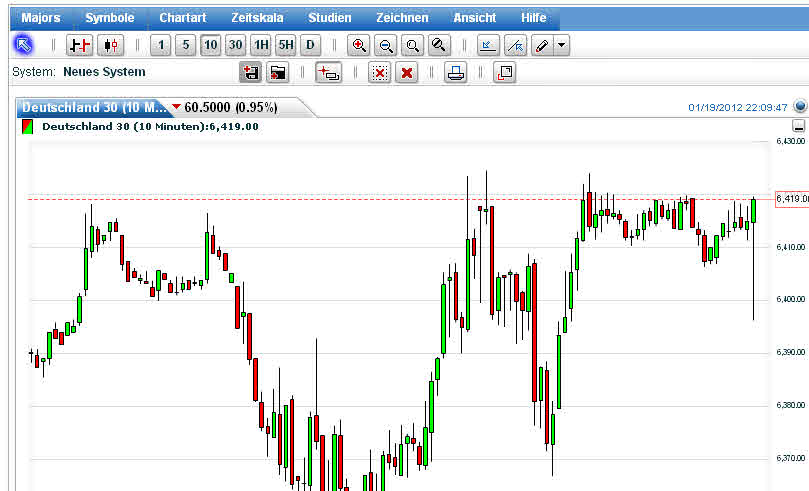Open the Symbole menu
This screenshot has height=491, width=809.
[109, 18]
